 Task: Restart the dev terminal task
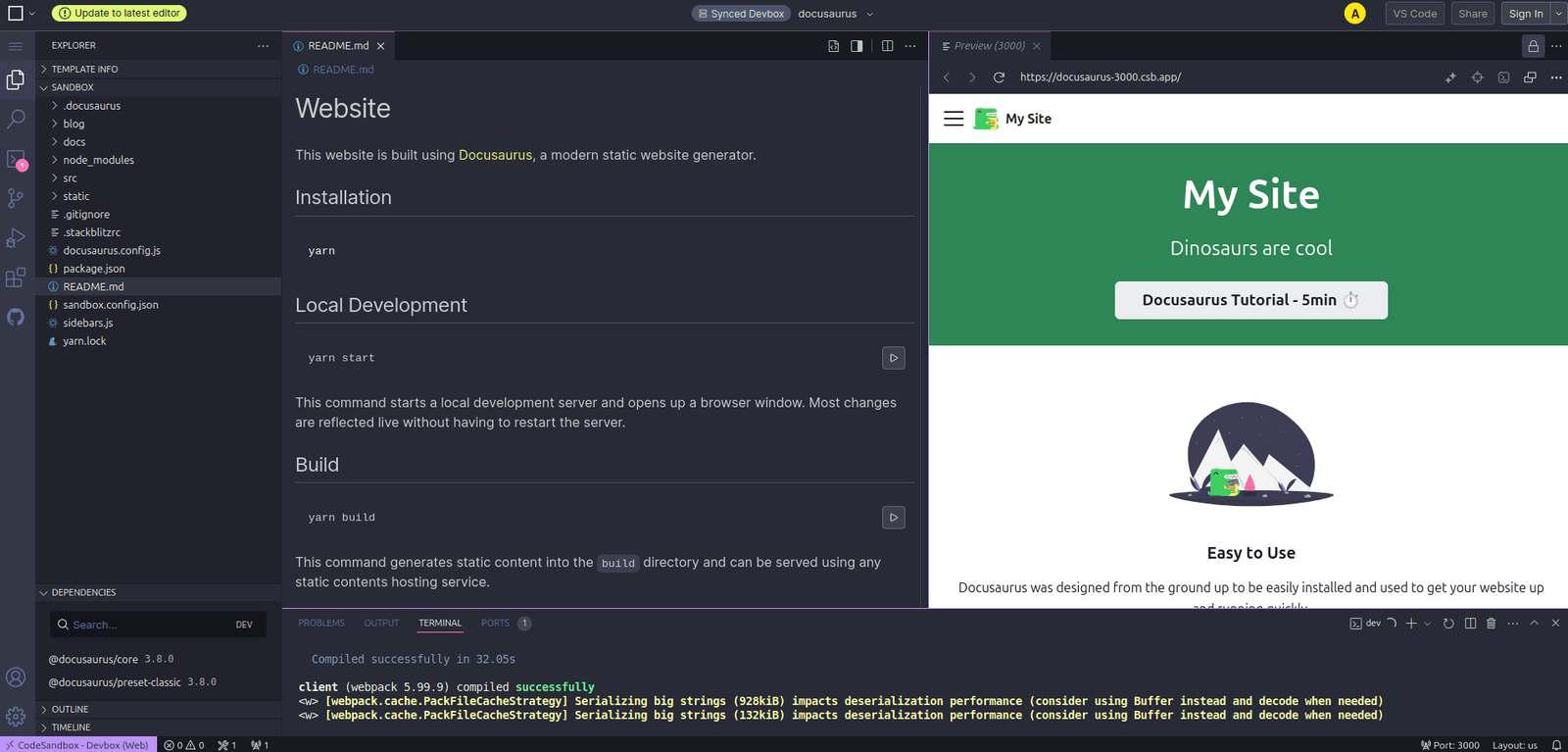coord(1448,624)
